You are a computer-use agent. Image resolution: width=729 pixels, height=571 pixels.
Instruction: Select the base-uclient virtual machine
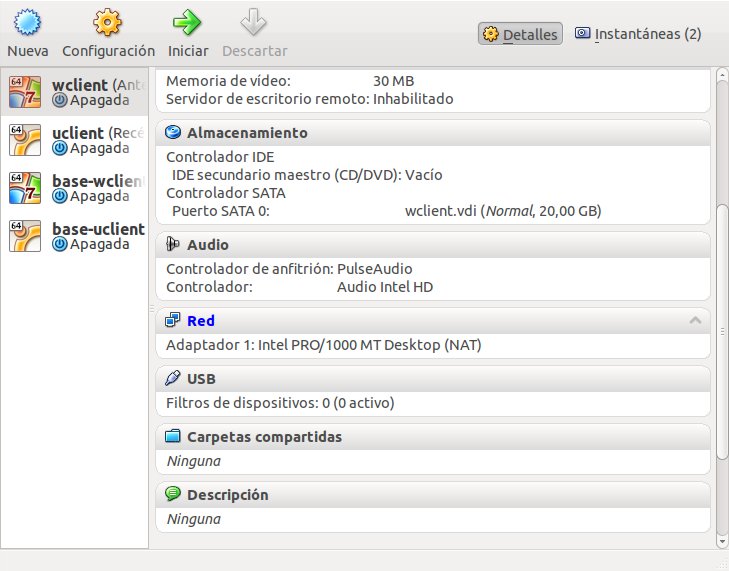point(74,235)
